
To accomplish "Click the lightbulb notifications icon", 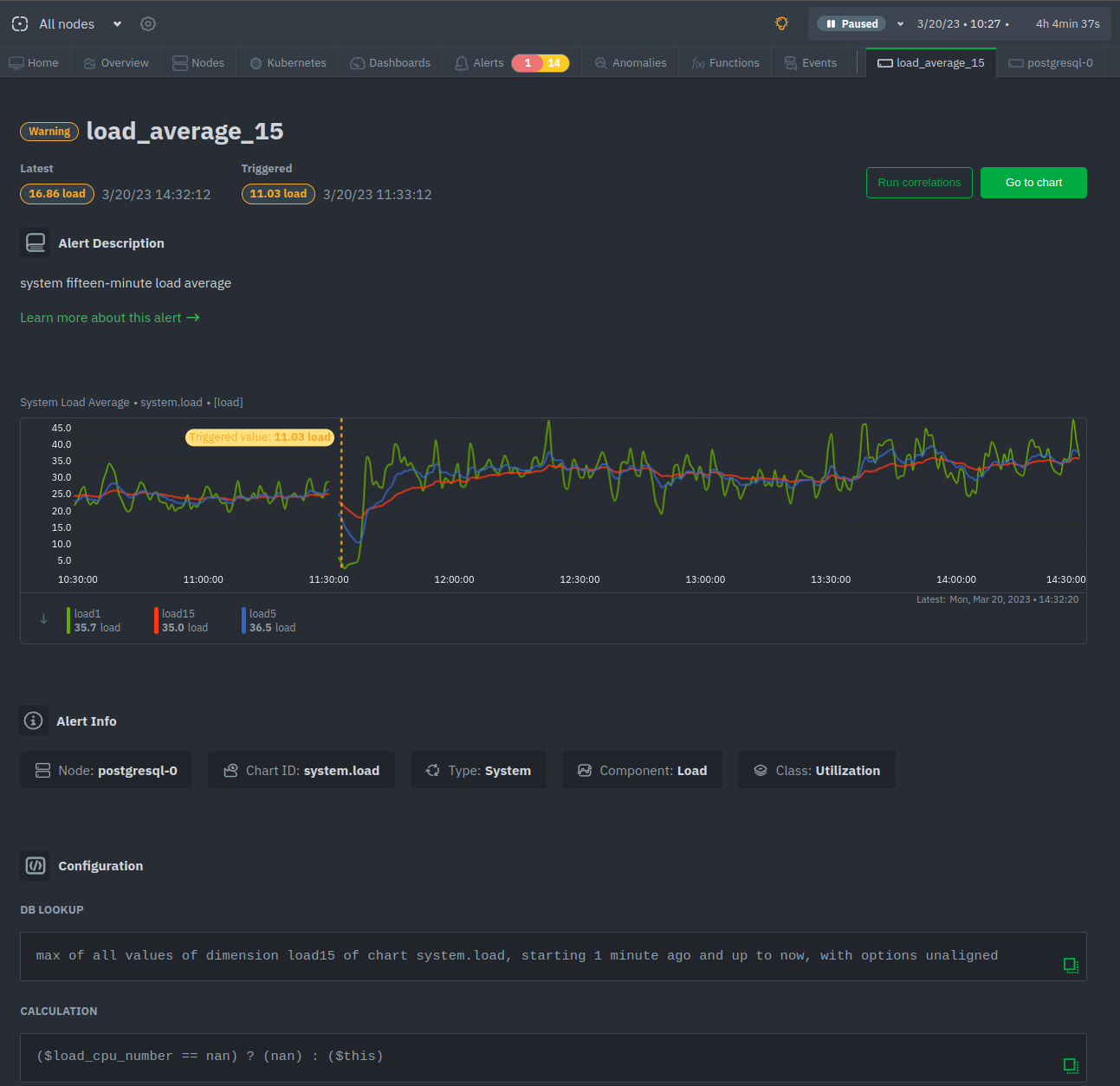I will (781, 23).
